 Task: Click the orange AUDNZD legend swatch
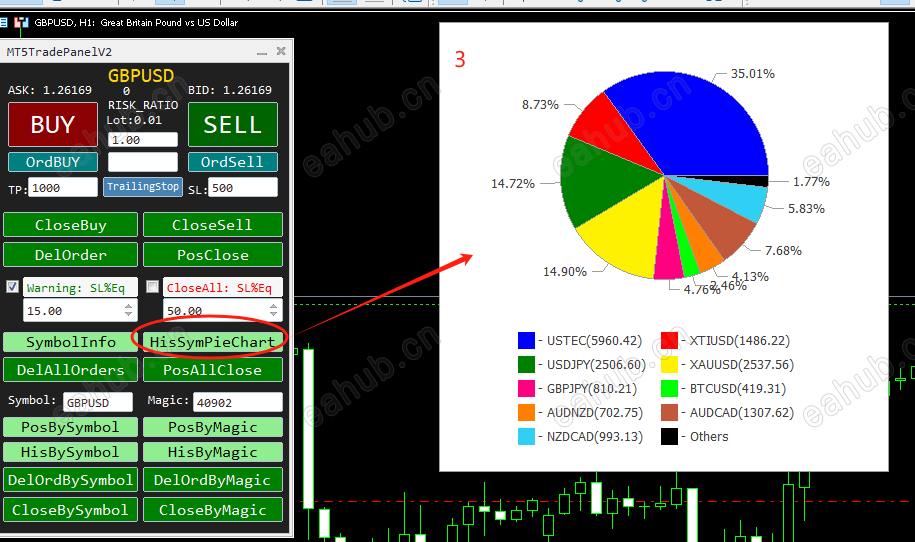click(x=526, y=412)
